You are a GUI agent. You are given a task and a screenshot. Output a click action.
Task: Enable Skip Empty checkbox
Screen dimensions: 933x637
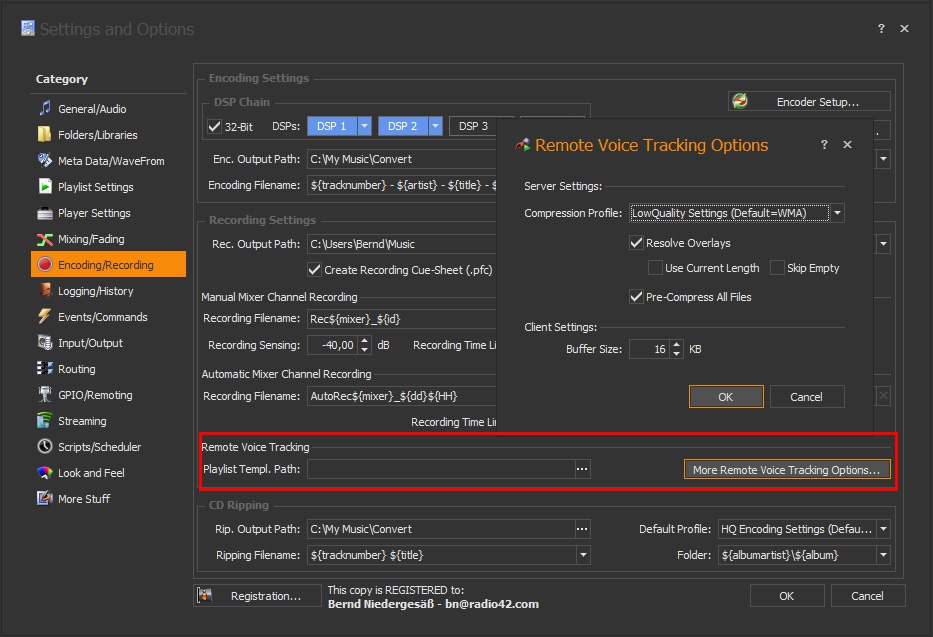[777, 268]
